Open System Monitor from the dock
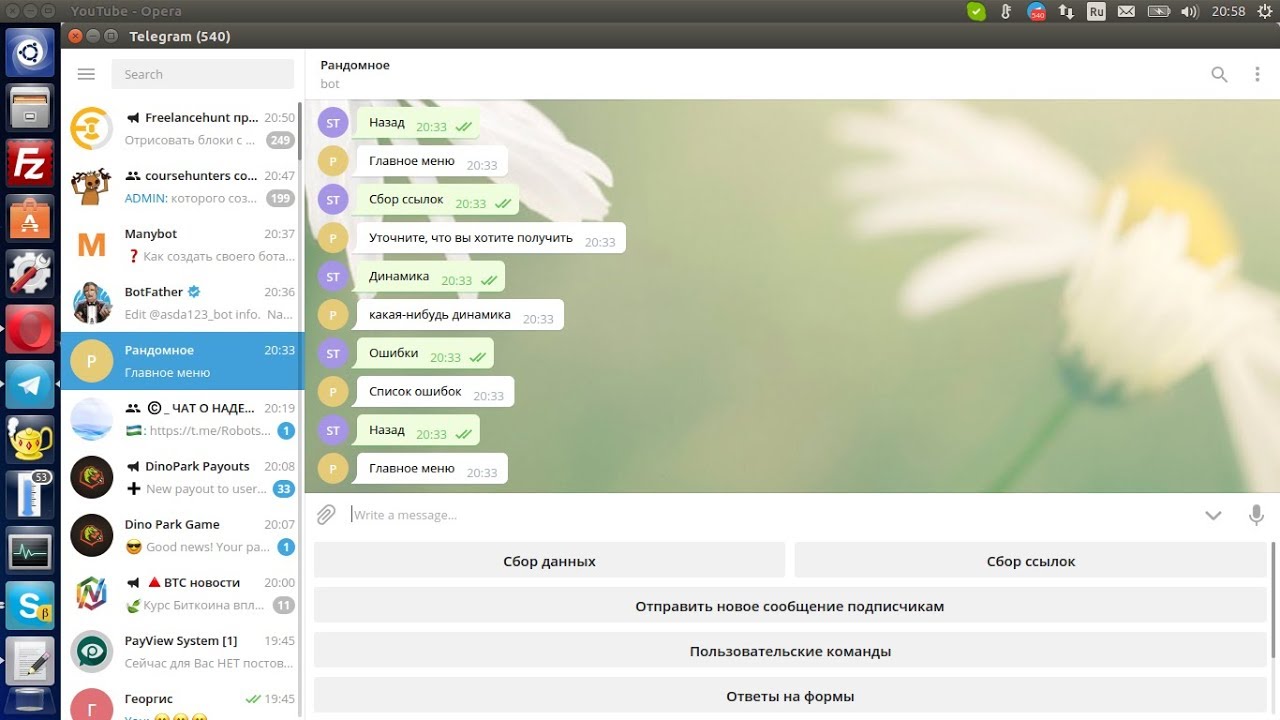Viewport: 1280px width, 720px height. (30, 550)
